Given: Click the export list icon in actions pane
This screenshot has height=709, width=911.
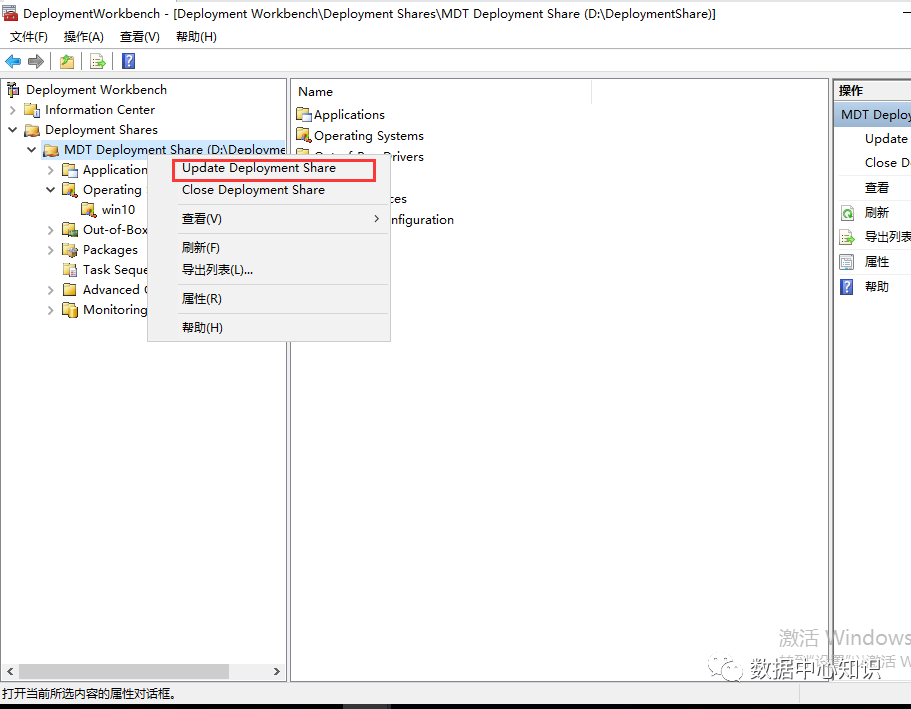Looking at the screenshot, I should [847, 237].
